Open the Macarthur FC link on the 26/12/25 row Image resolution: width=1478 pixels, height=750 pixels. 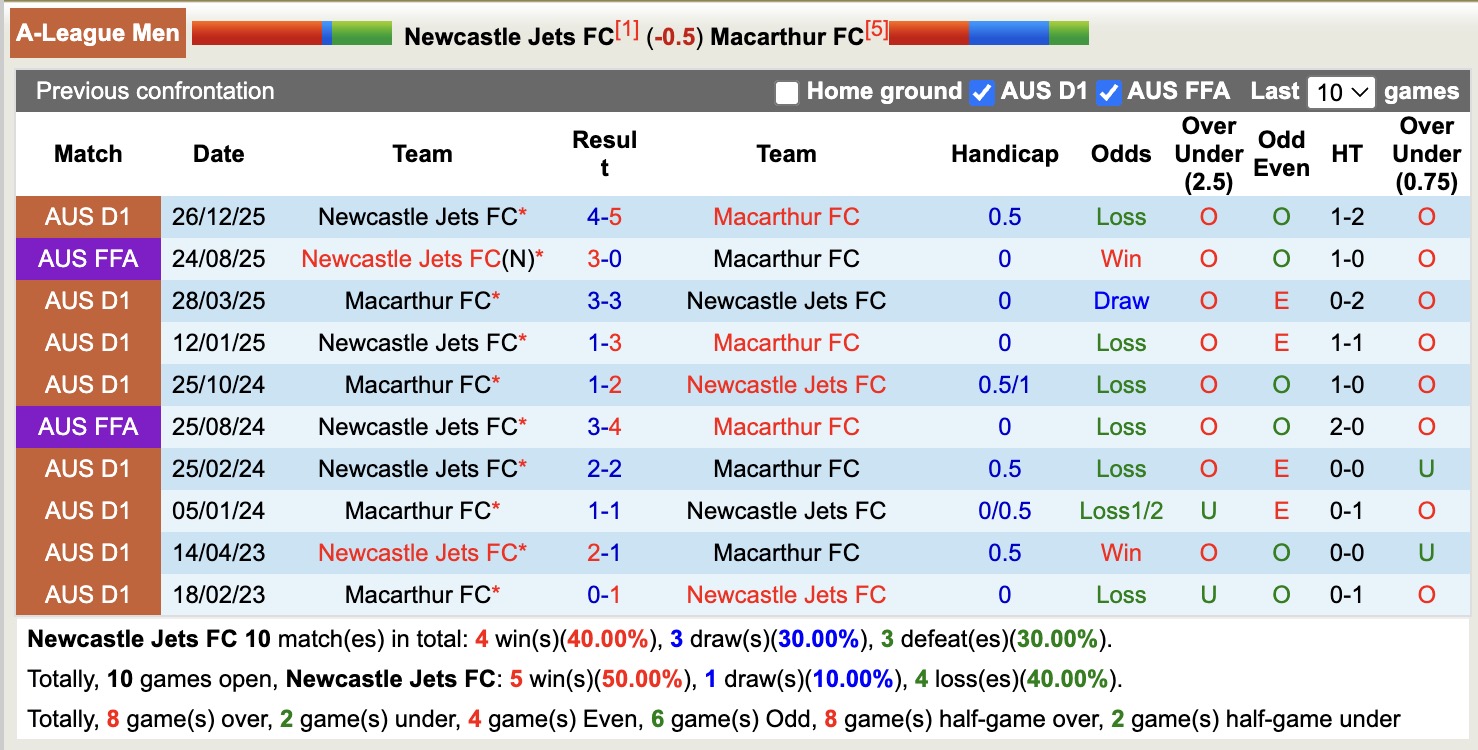pyautogui.click(x=786, y=216)
